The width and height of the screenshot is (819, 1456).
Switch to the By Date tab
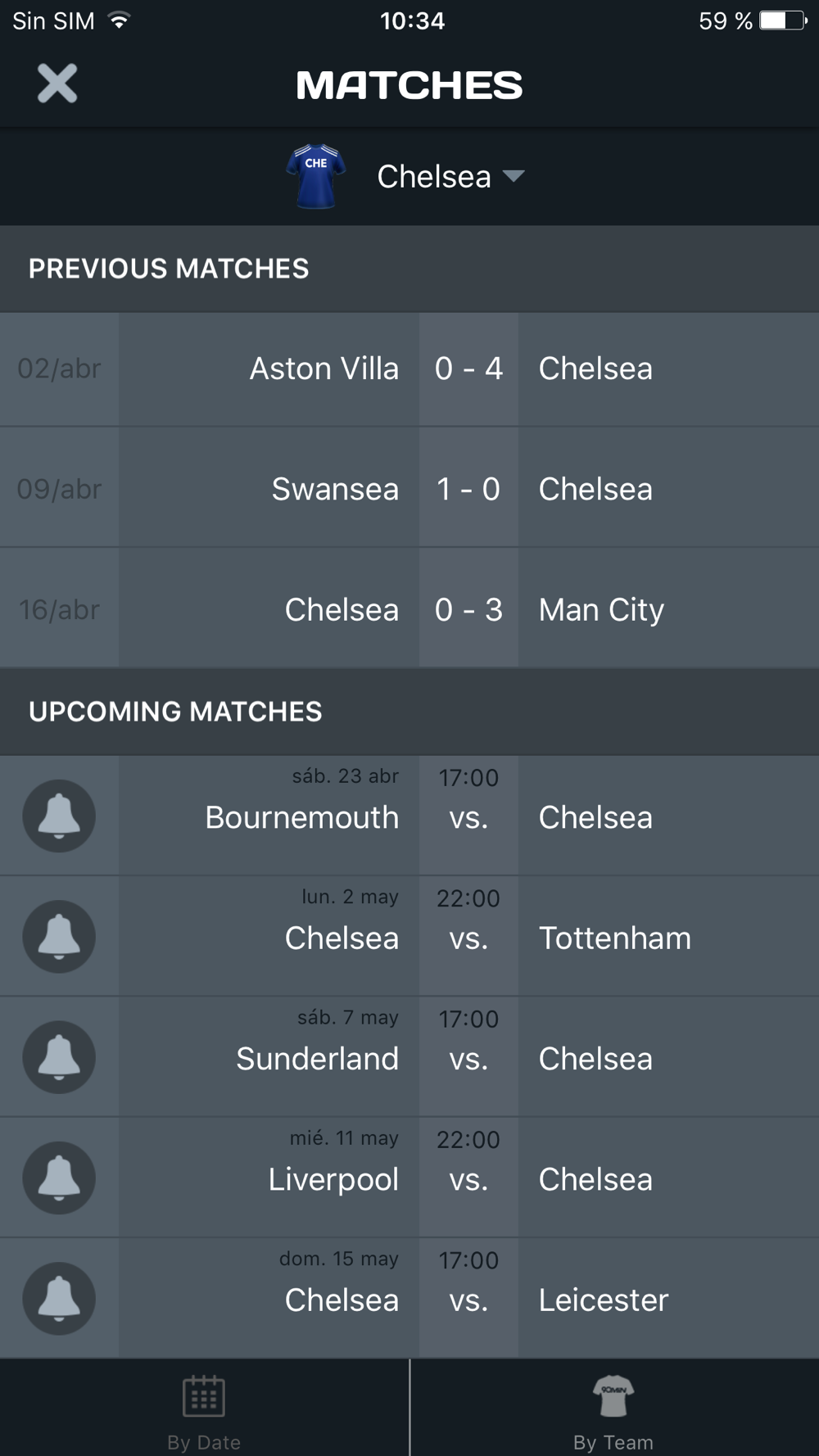point(204,1409)
